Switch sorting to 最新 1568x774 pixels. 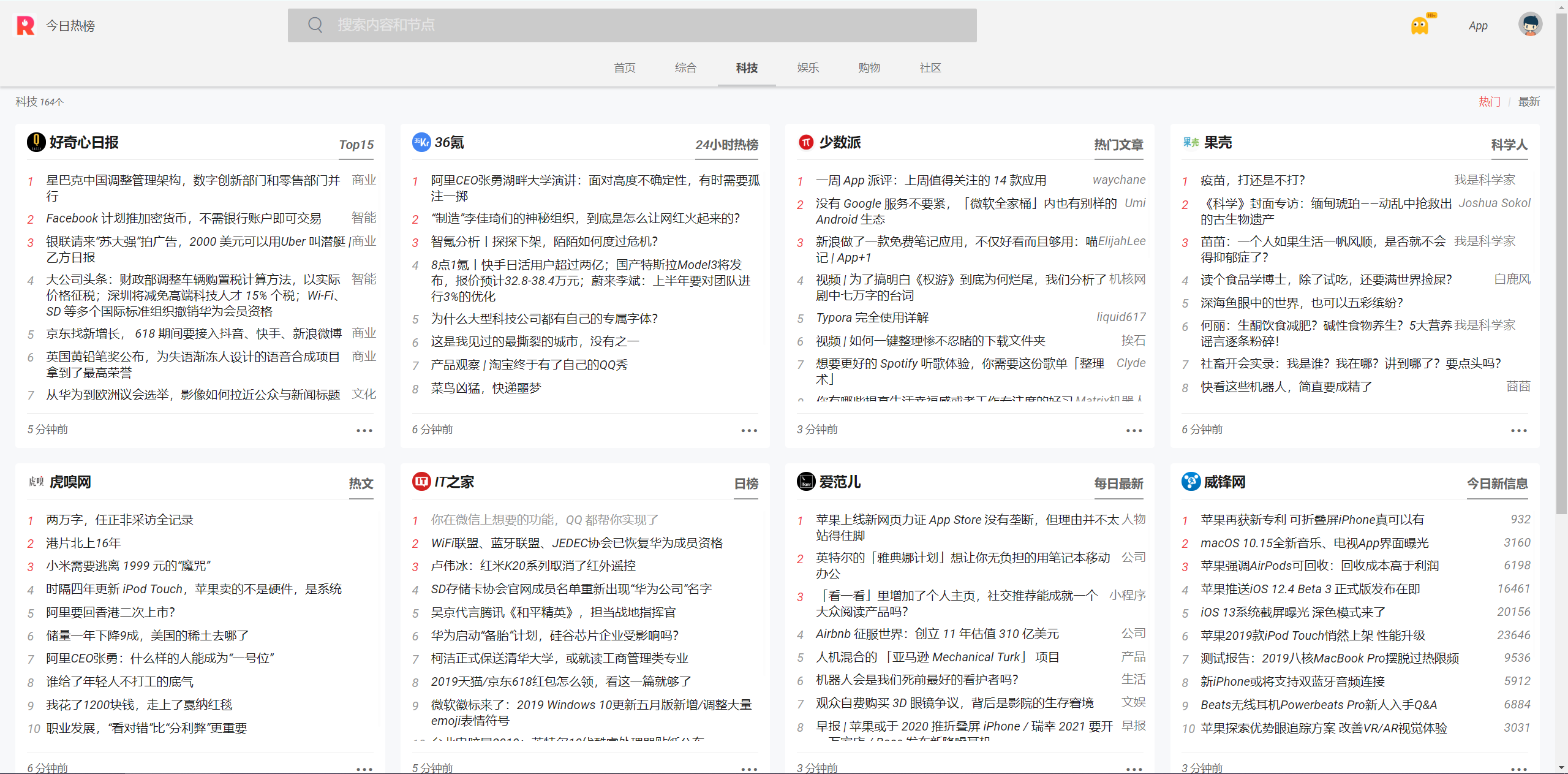click(x=1528, y=102)
